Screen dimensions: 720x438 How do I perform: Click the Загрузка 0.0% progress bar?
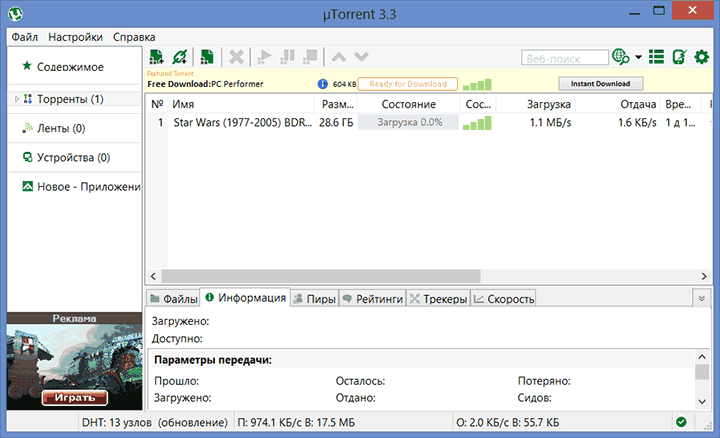[x=408, y=123]
